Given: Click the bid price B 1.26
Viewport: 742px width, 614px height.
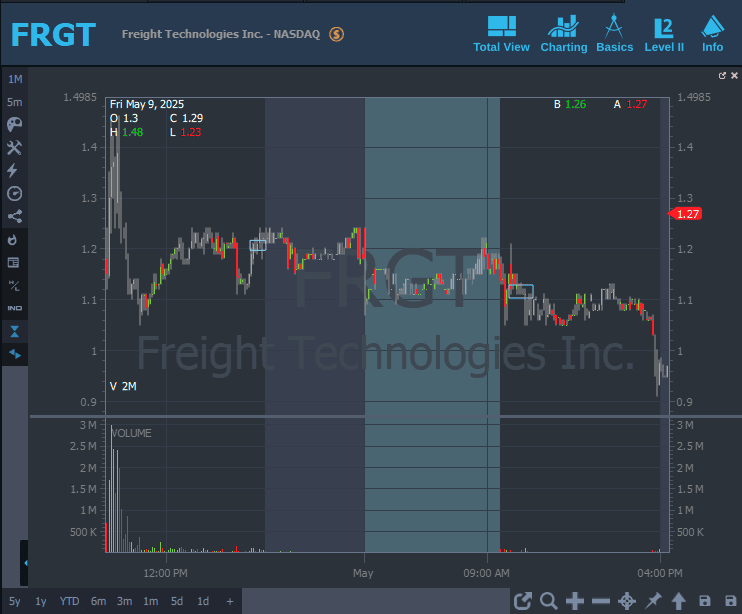Looking at the screenshot, I should pos(570,104).
